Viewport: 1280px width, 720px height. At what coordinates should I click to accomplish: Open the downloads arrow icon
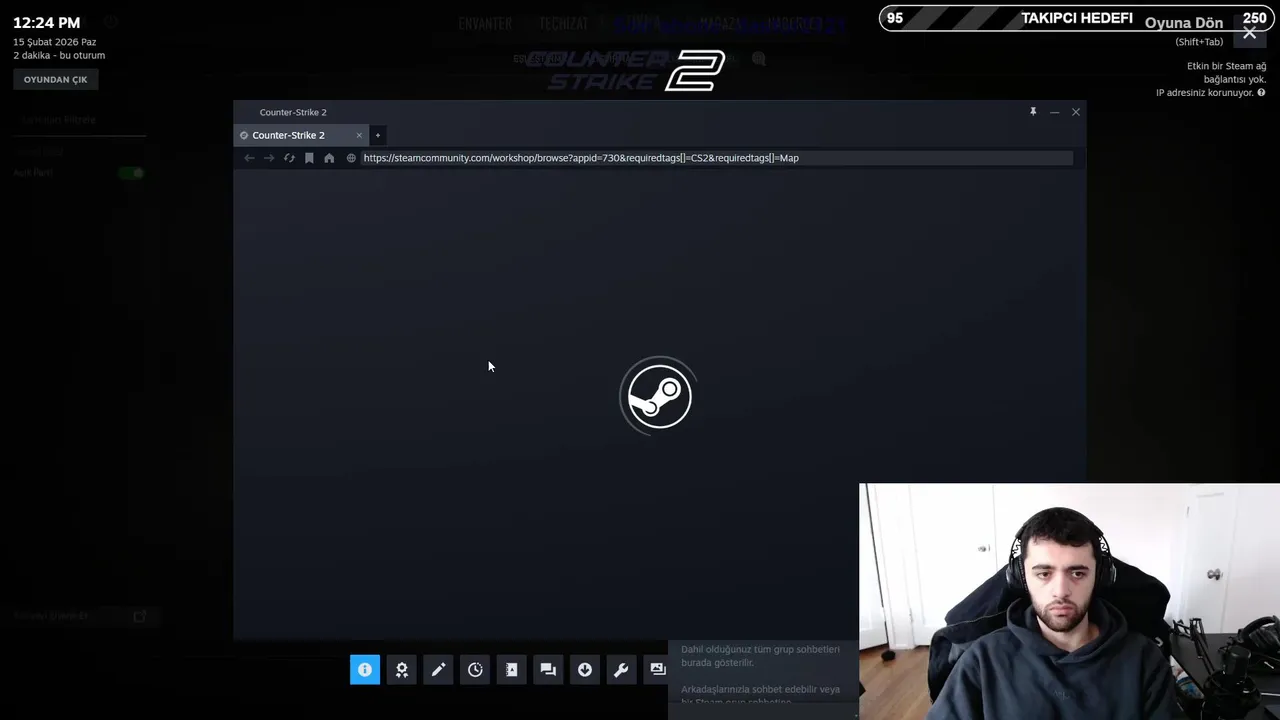click(585, 670)
